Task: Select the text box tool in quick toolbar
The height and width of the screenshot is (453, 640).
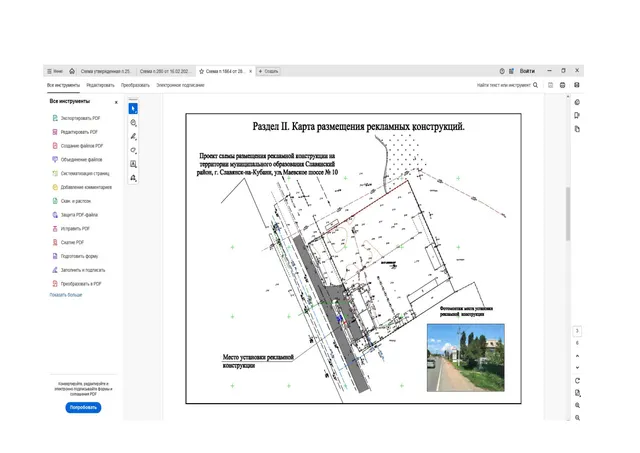Action: tap(133, 164)
